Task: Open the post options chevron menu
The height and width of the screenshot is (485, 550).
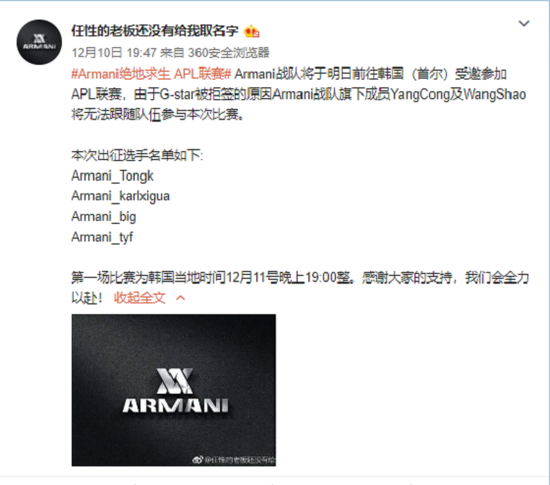Action: pos(524,23)
